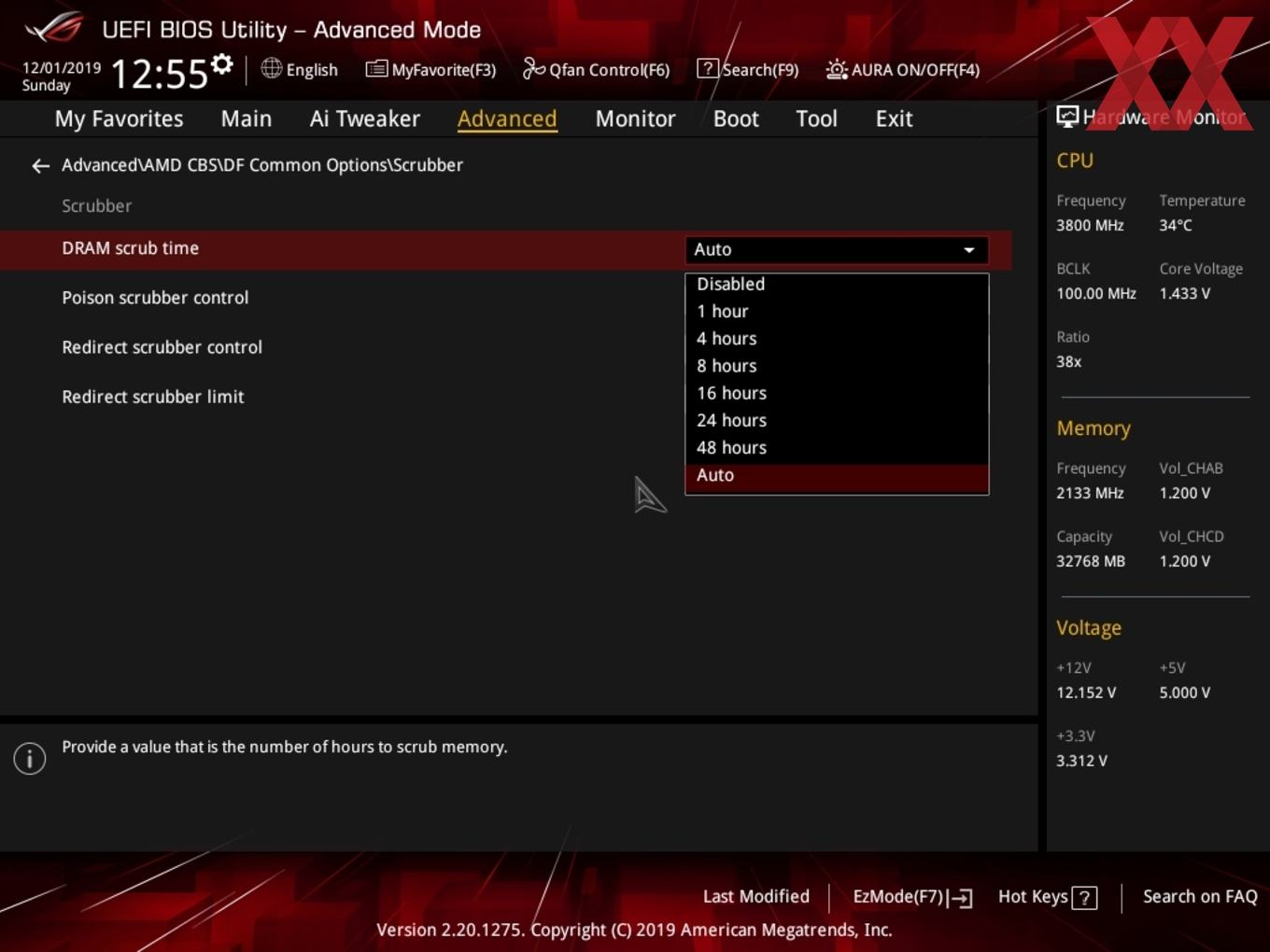
Task: Open DRAM scrub time Auto dropdown
Action: (x=837, y=249)
